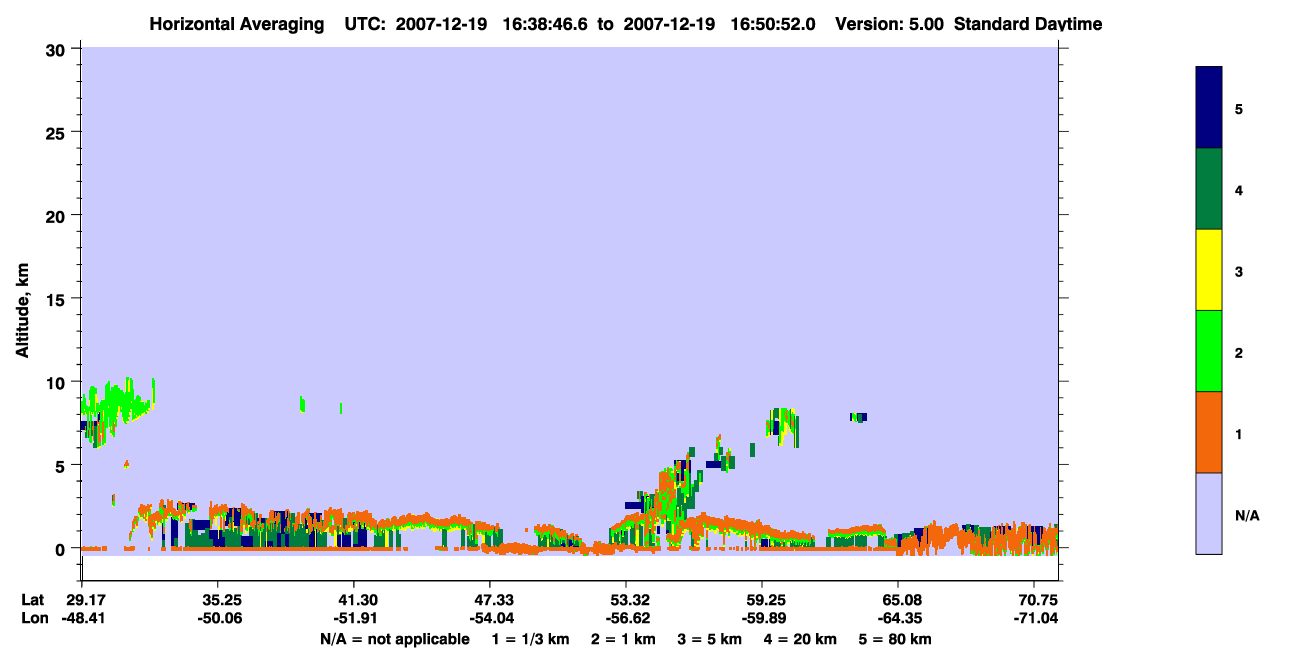This screenshot has height=667, width=1300.
Task: Click the '3 = 5 km' legend text
Action: point(710,640)
